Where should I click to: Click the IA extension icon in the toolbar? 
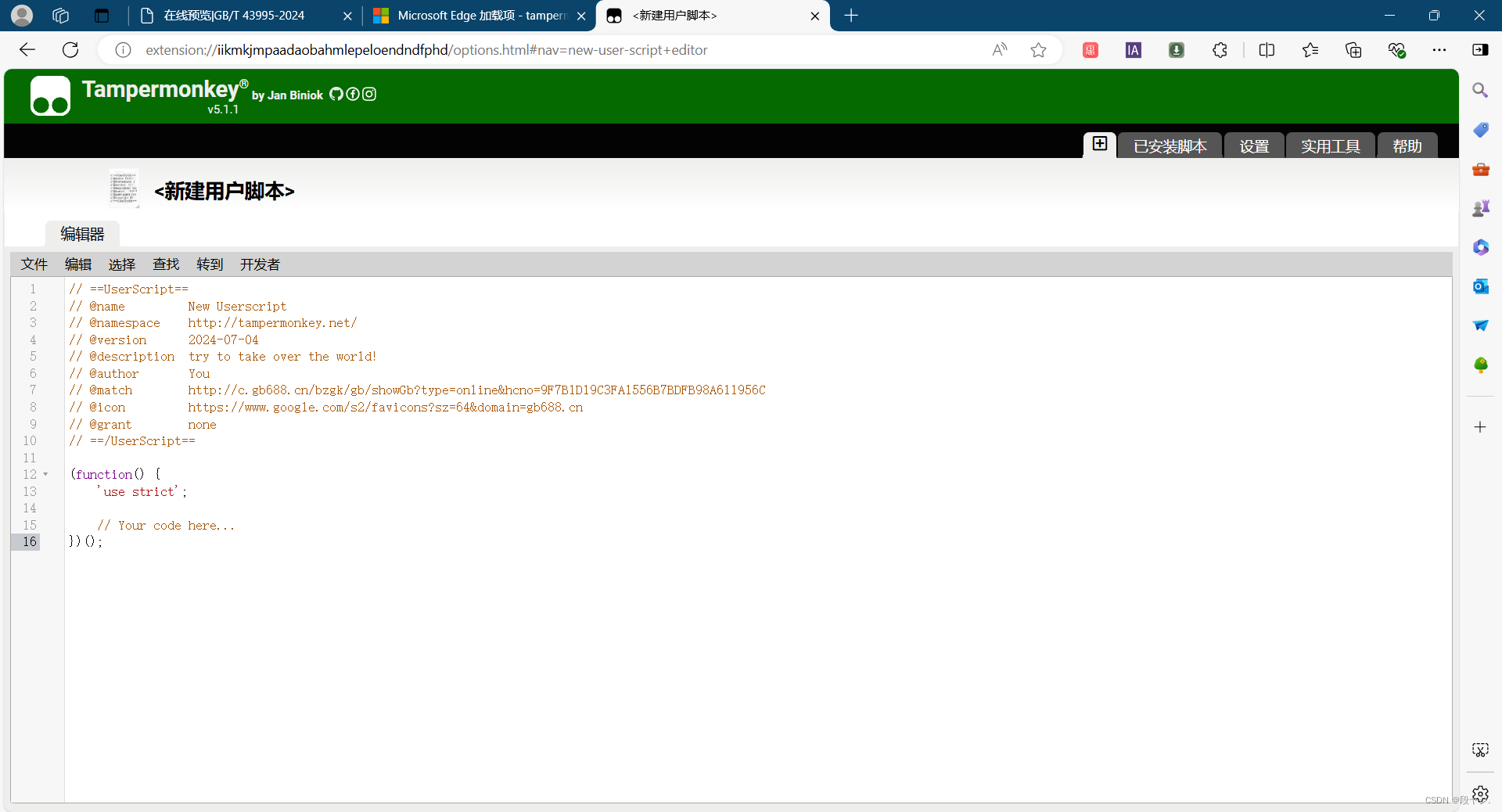click(1133, 49)
